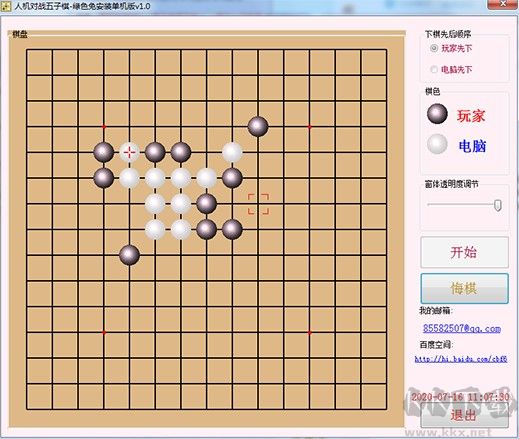Click the black stone capping four-white row's right end
Image resolution: width=519 pixels, height=439 pixels.
point(232,178)
